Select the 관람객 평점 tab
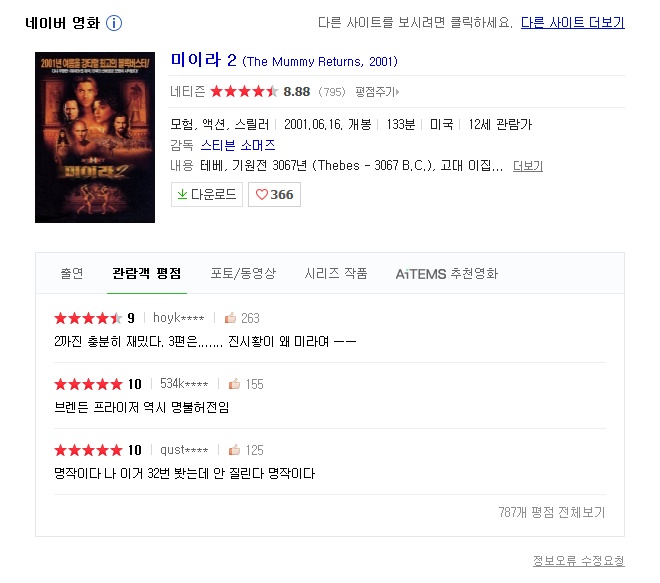Viewport: 660px width, 583px height. (146, 273)
